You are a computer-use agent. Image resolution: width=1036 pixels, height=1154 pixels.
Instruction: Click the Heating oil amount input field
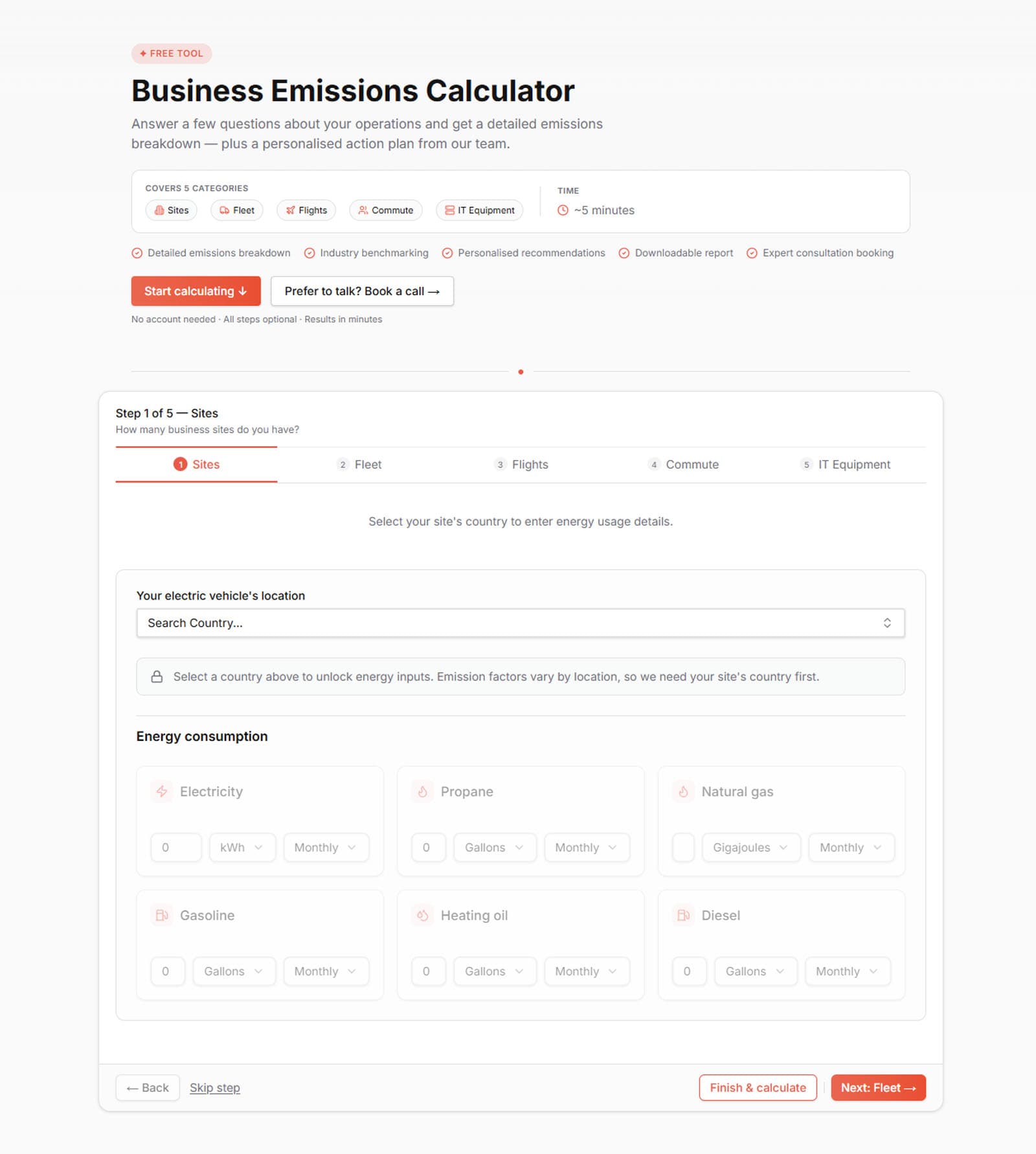(x=429, y=971)
